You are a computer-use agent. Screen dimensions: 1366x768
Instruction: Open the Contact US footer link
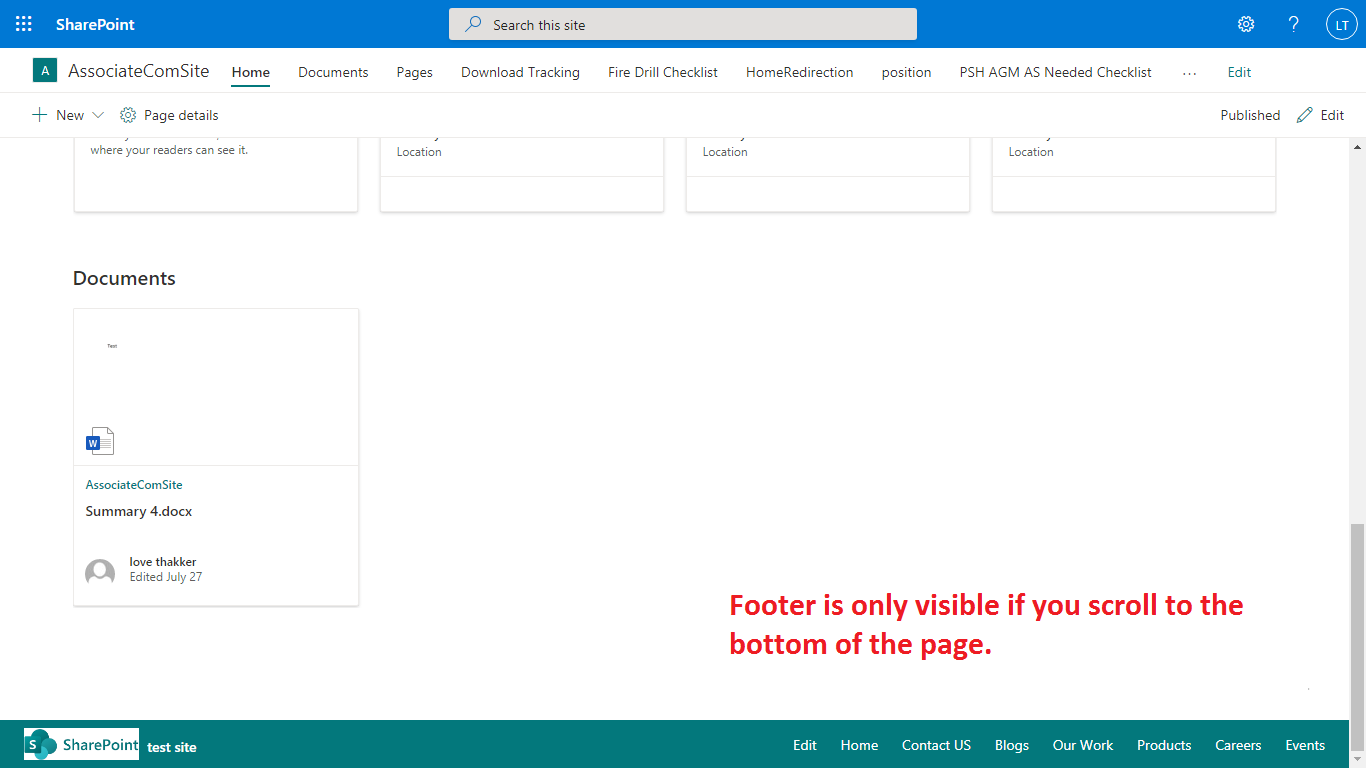(x=936, y=745)
